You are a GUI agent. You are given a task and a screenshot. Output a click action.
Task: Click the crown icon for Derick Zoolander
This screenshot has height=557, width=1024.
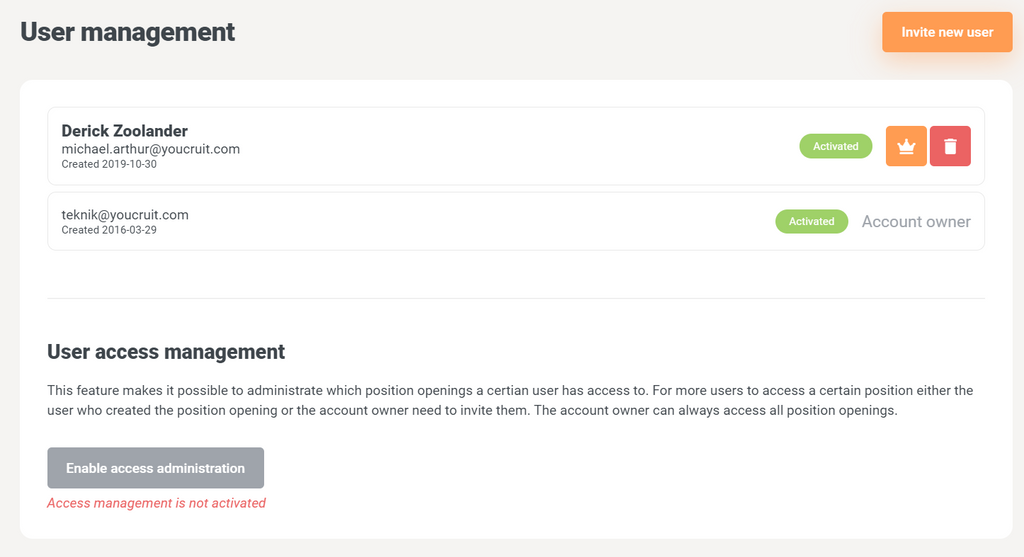click(x=906, y=146)
